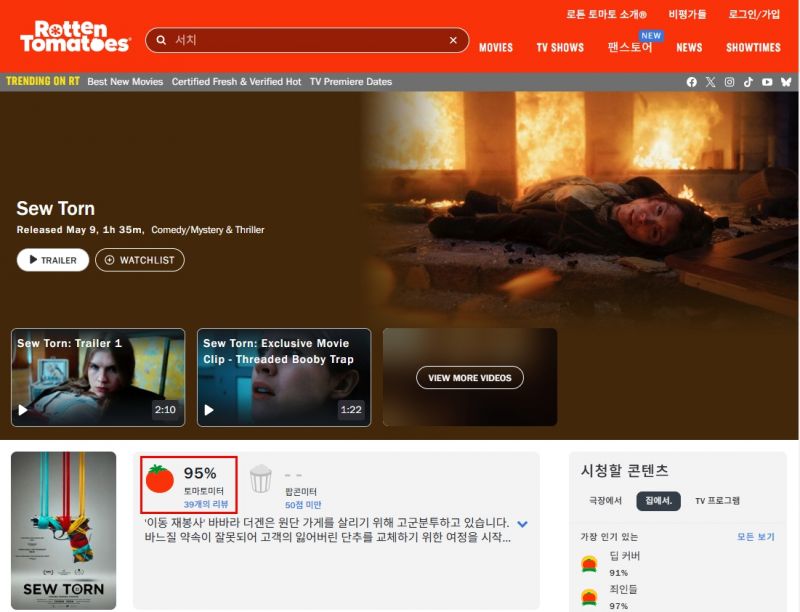Click the red tomato Tomatometer icon

(x=160, y=479)
